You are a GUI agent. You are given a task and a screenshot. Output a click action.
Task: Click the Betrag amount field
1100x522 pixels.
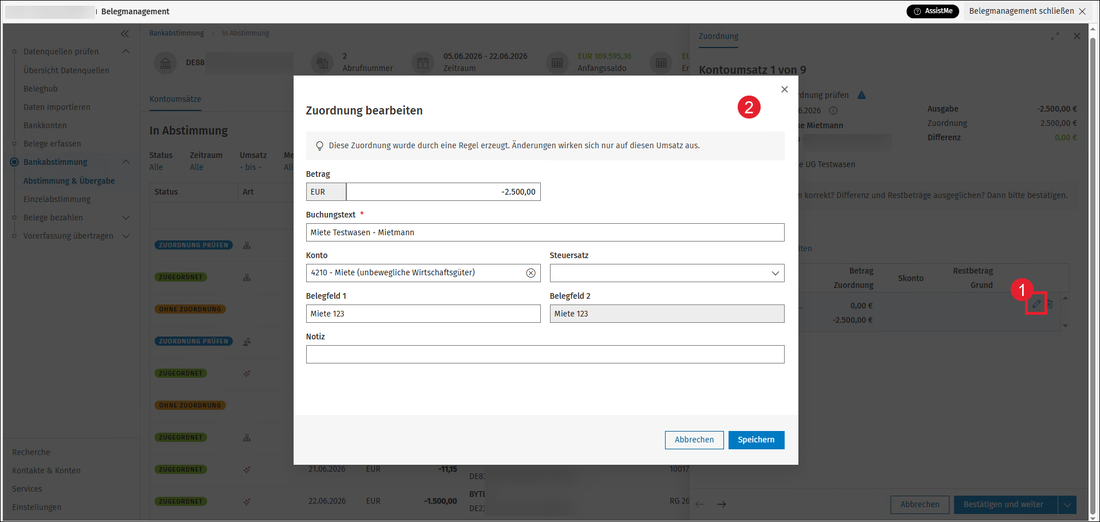(x=443, y=192)
